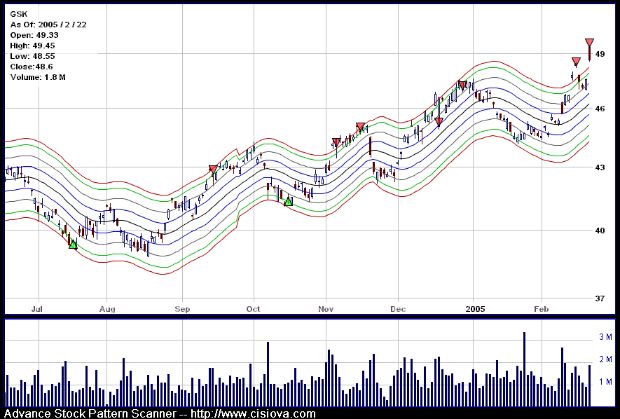The image size is (620, 419).
Task: Click the 'Low: 48.55' value
Action: coord(32,56)
